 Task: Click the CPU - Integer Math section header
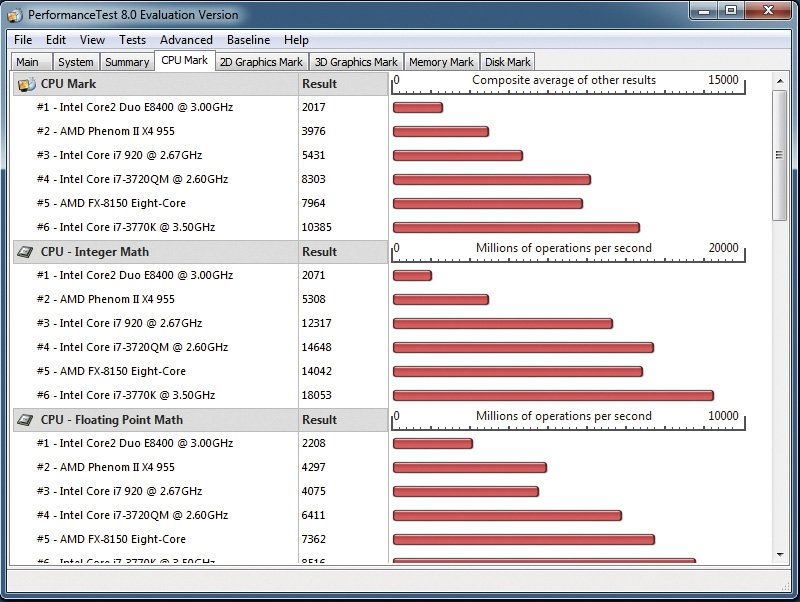pyautogui.click(x=155, y=252)
